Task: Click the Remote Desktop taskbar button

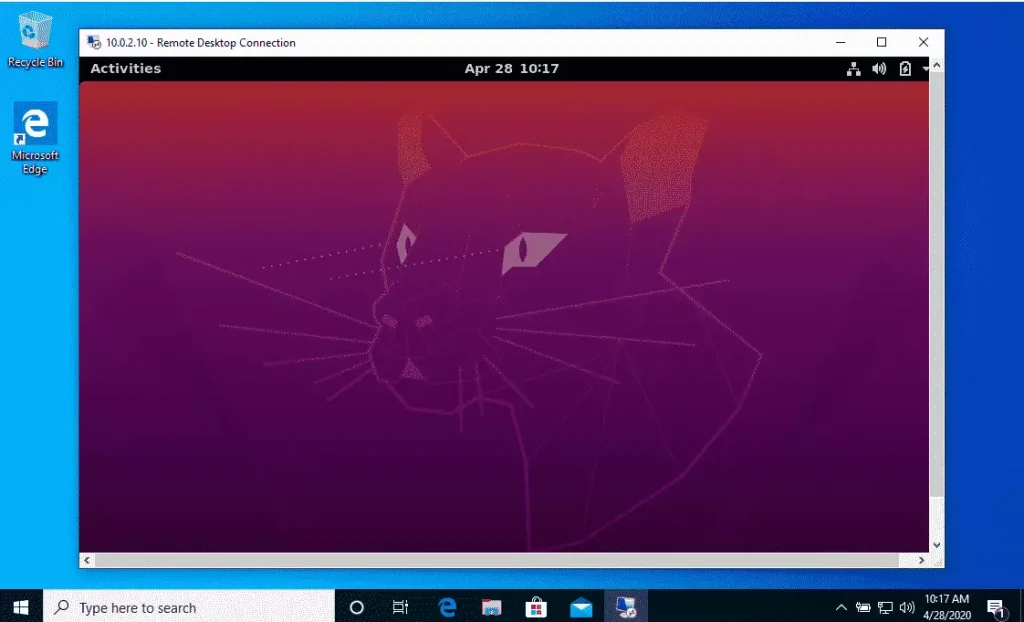Action: click(626, 608)
